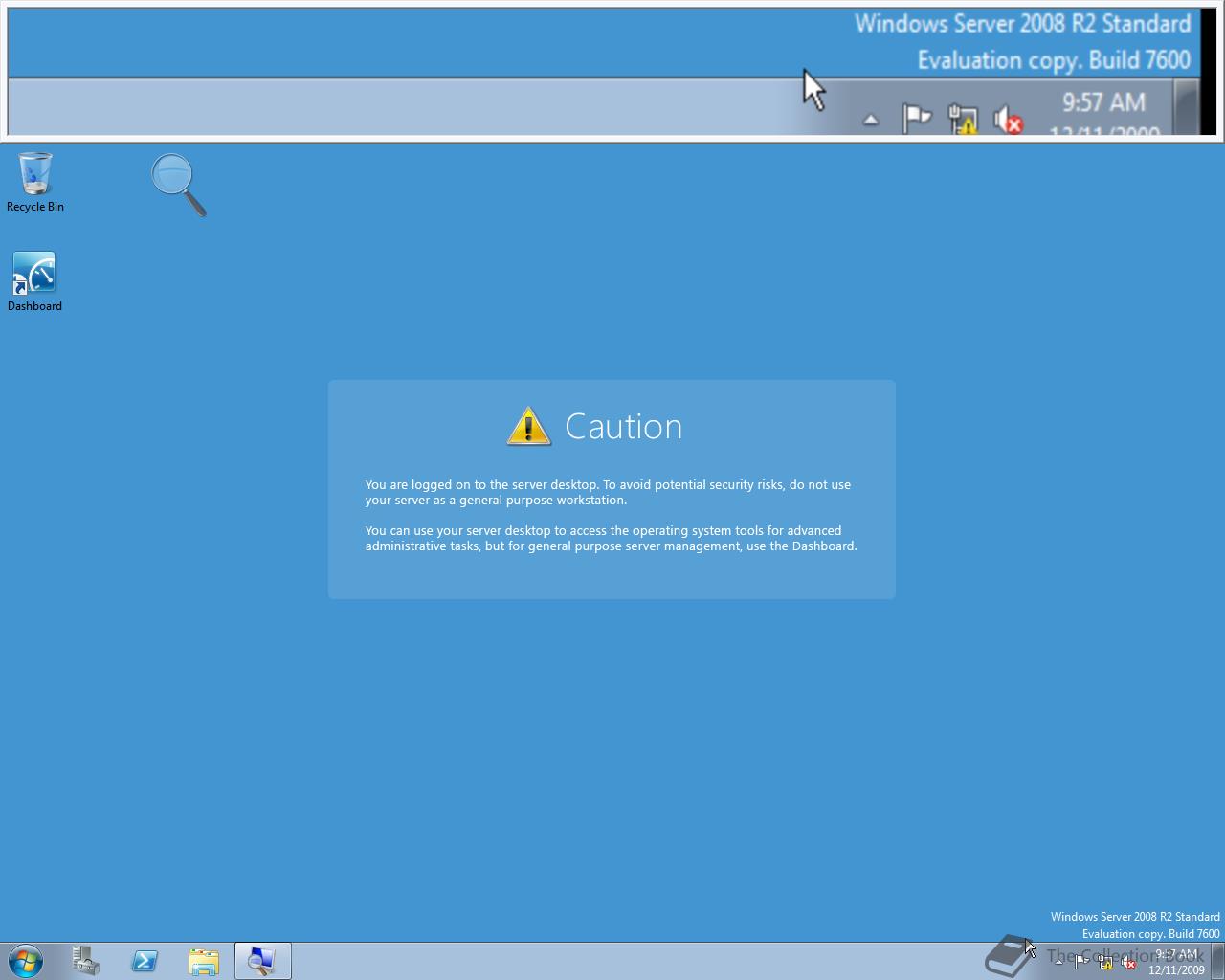Open Windows Explorer from taskbar
The height and width of the screenshot is (980, 1225).
[x=204, y=961]
